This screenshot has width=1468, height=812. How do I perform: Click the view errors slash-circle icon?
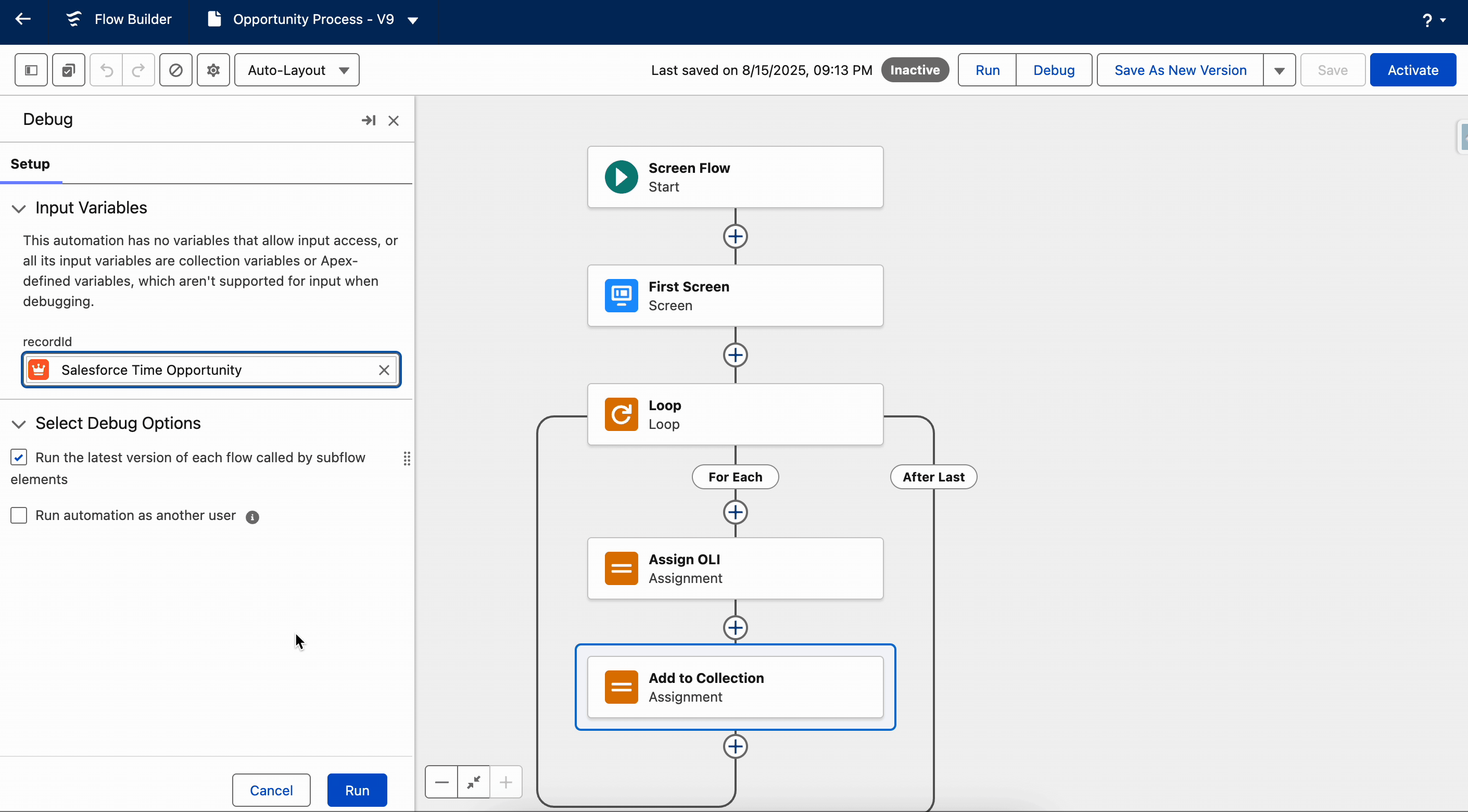coord(175,70)
